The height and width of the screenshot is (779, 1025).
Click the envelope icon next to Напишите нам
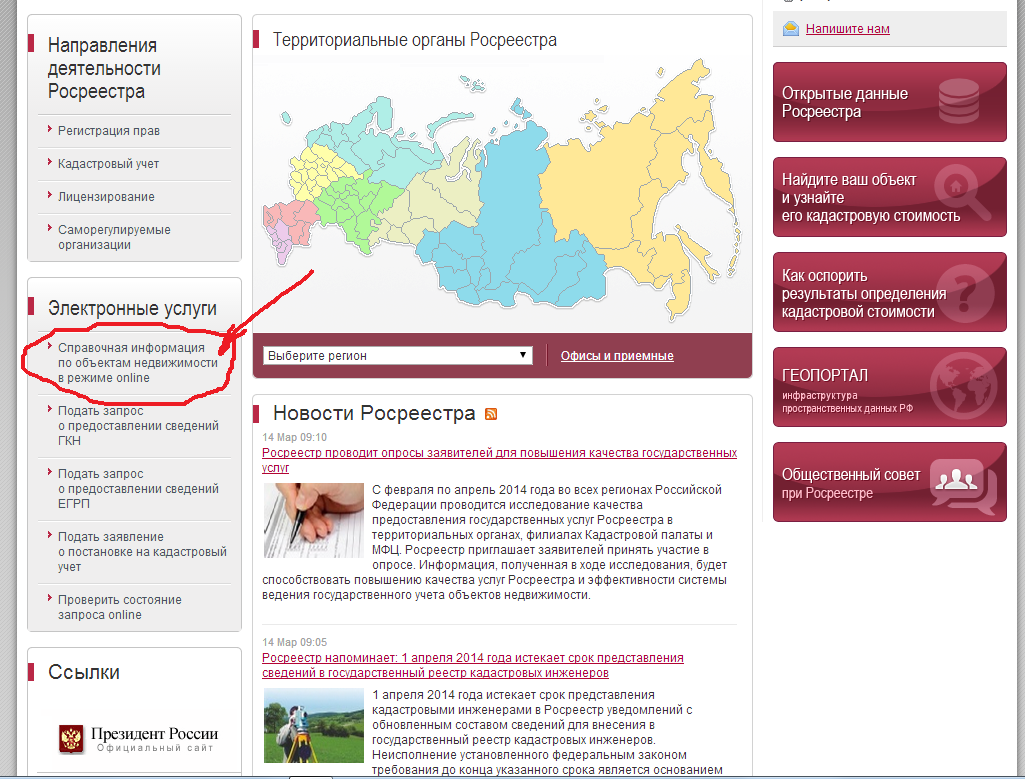(791, 29)
